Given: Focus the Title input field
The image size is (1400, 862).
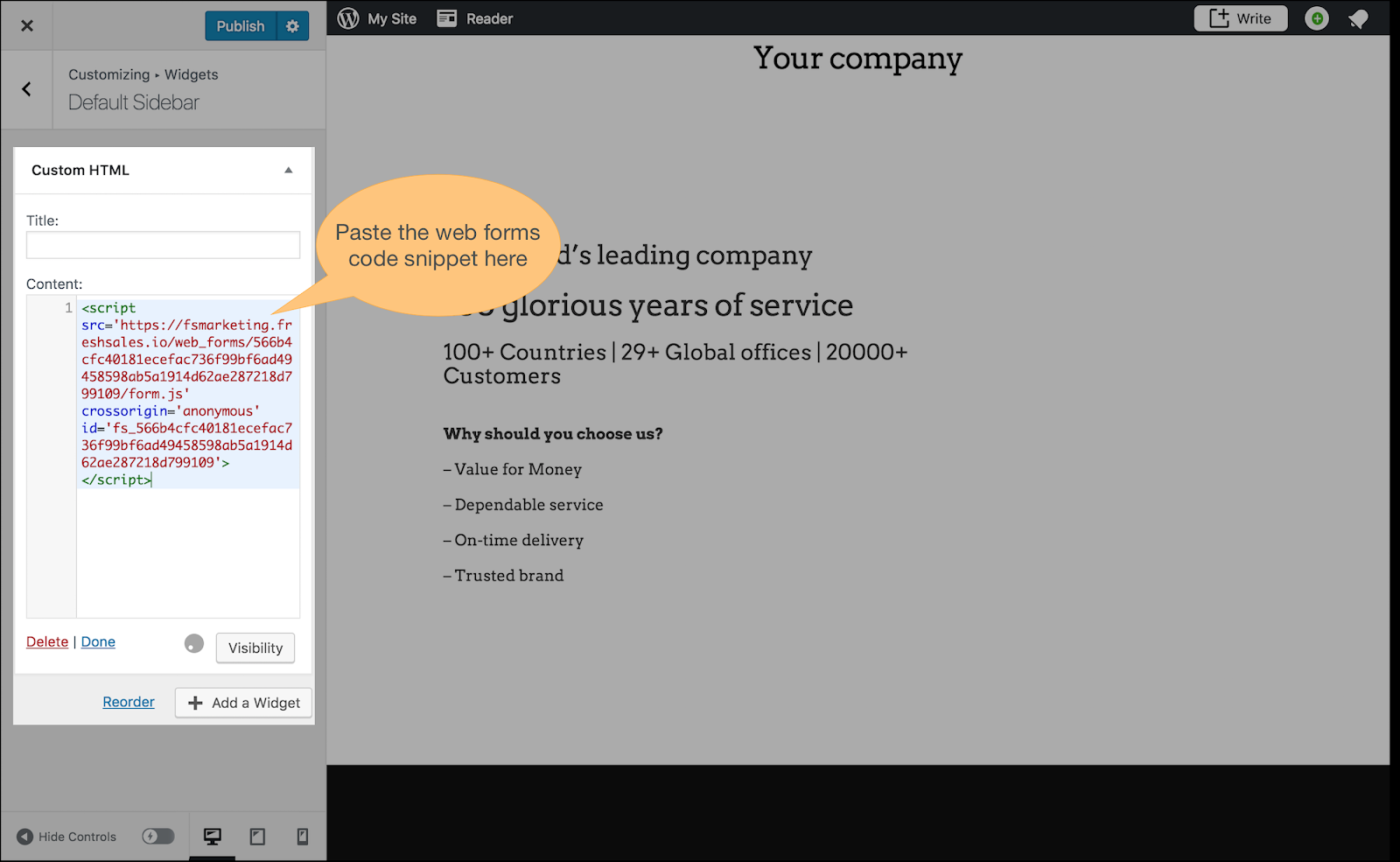Looking at the screenshot, I should click(163, 245).
